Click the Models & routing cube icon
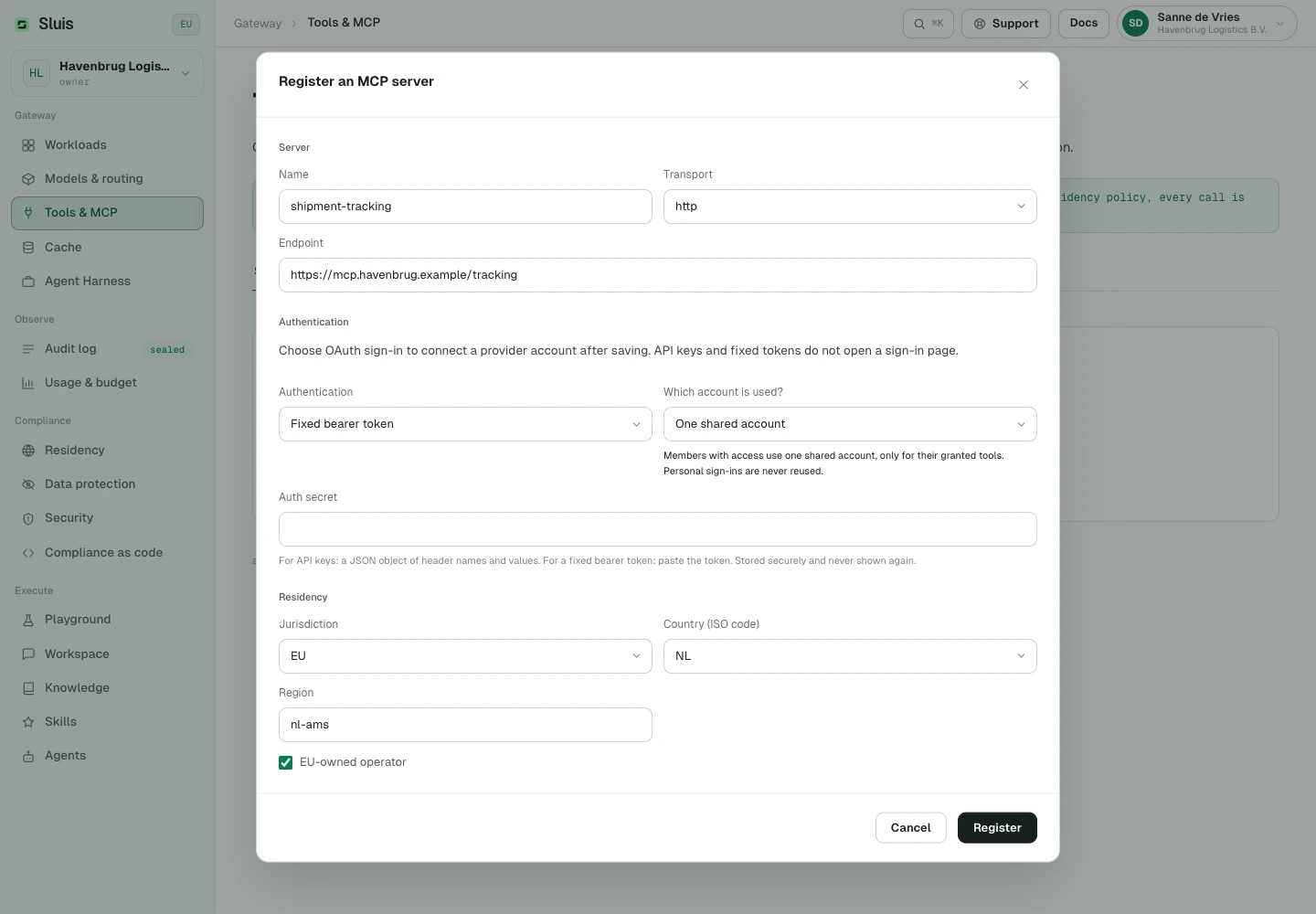This screenshot has width=1316, height=914. (28, 179)
